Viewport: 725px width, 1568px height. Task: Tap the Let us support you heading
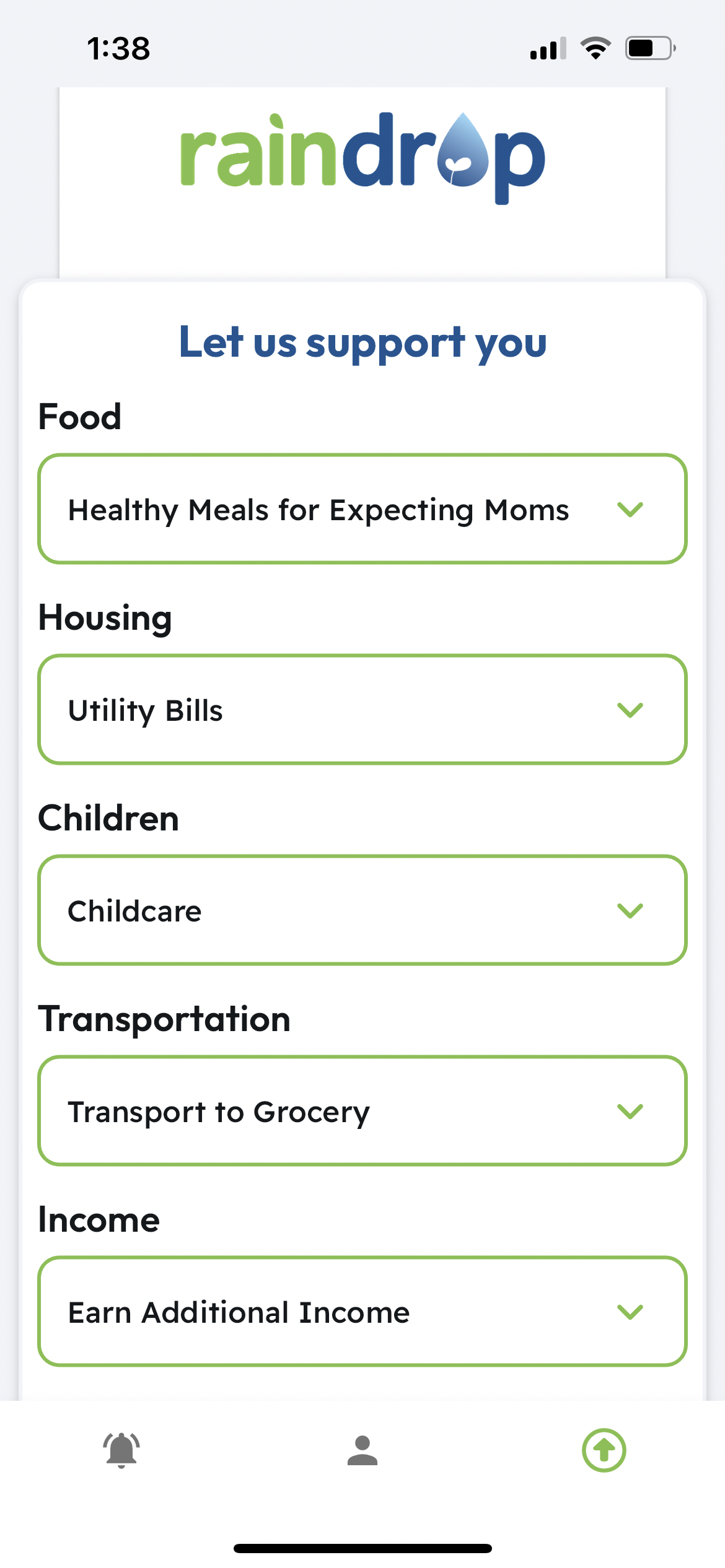pyautogui.click(x=362, y=343)
